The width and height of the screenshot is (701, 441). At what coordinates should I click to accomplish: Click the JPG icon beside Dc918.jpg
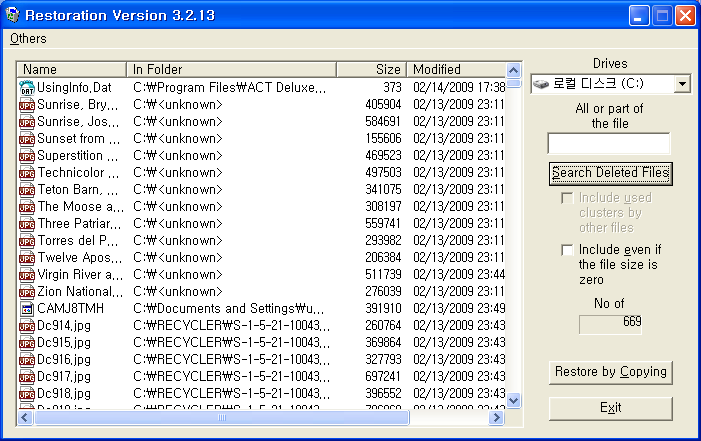click(x=27, y=394)
